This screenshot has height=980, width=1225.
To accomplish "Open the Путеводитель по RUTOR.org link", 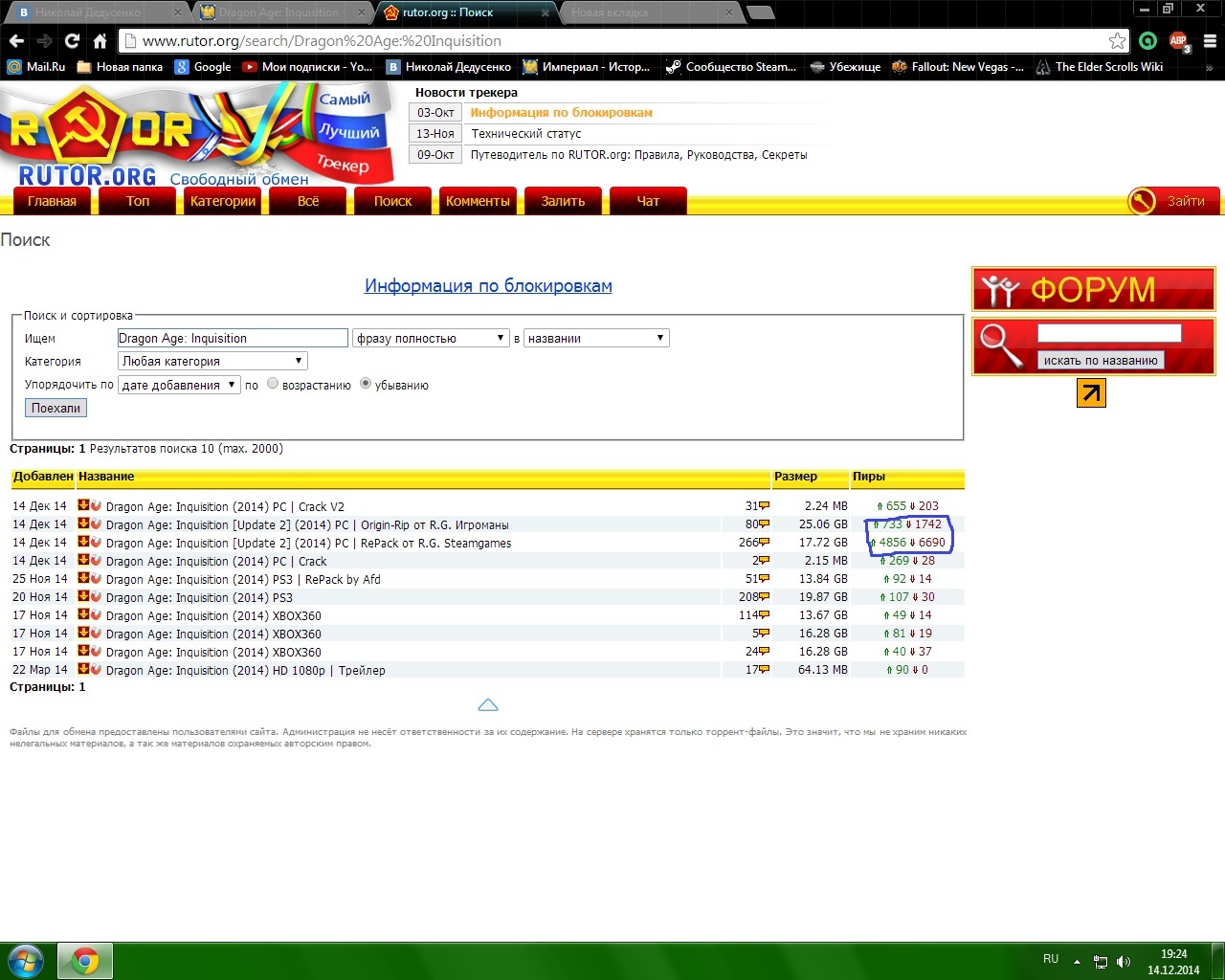I will [x=638, y=154].
